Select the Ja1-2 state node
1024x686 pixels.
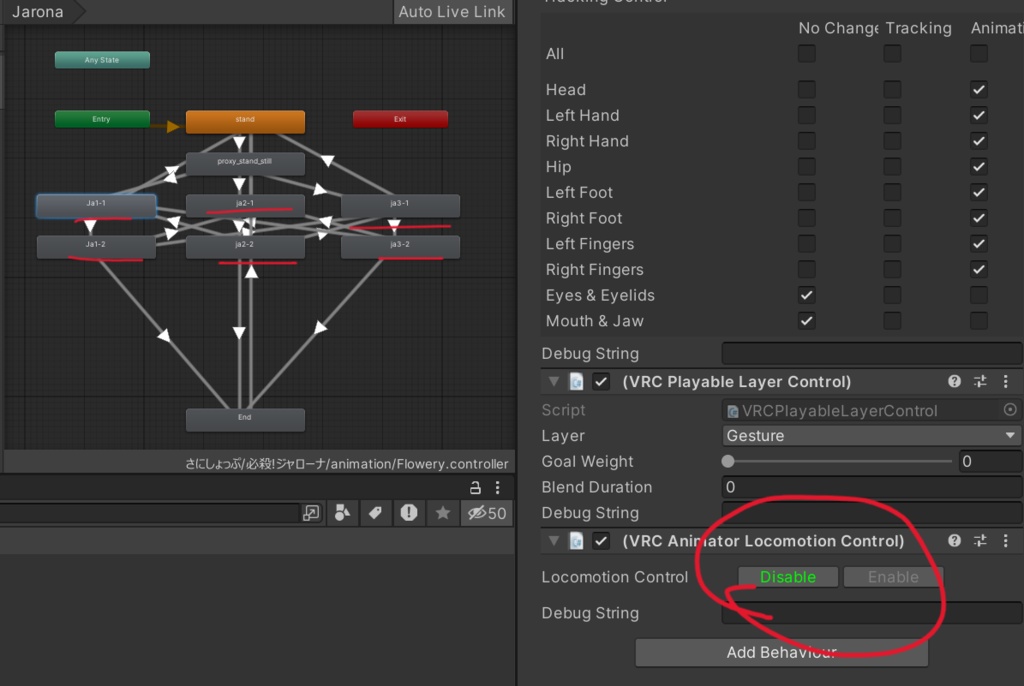point(96,247)
